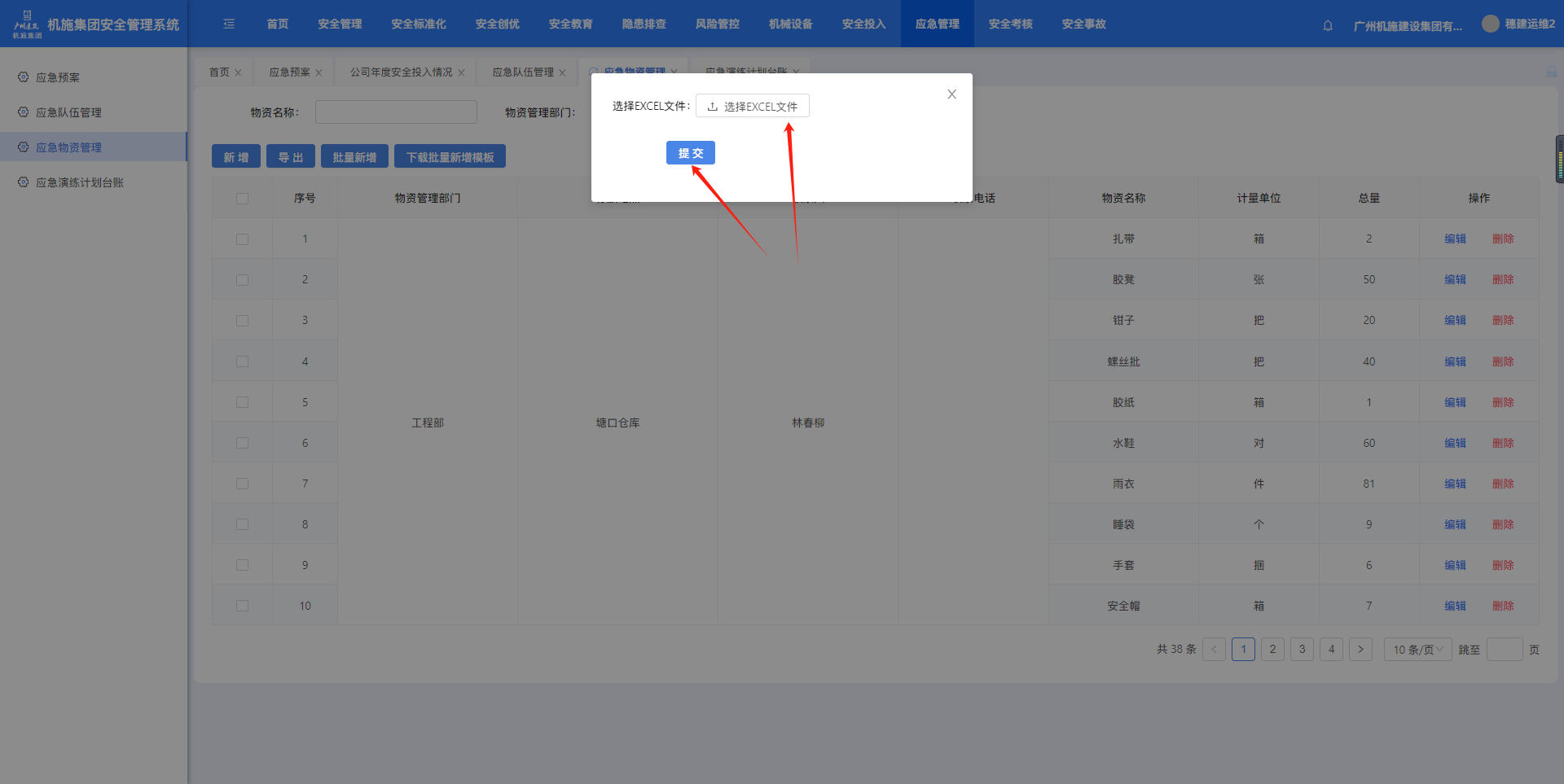Close the 公司年度安全投入情况 tab
This screenshot has width=1564, height=784.
(461, 72)
